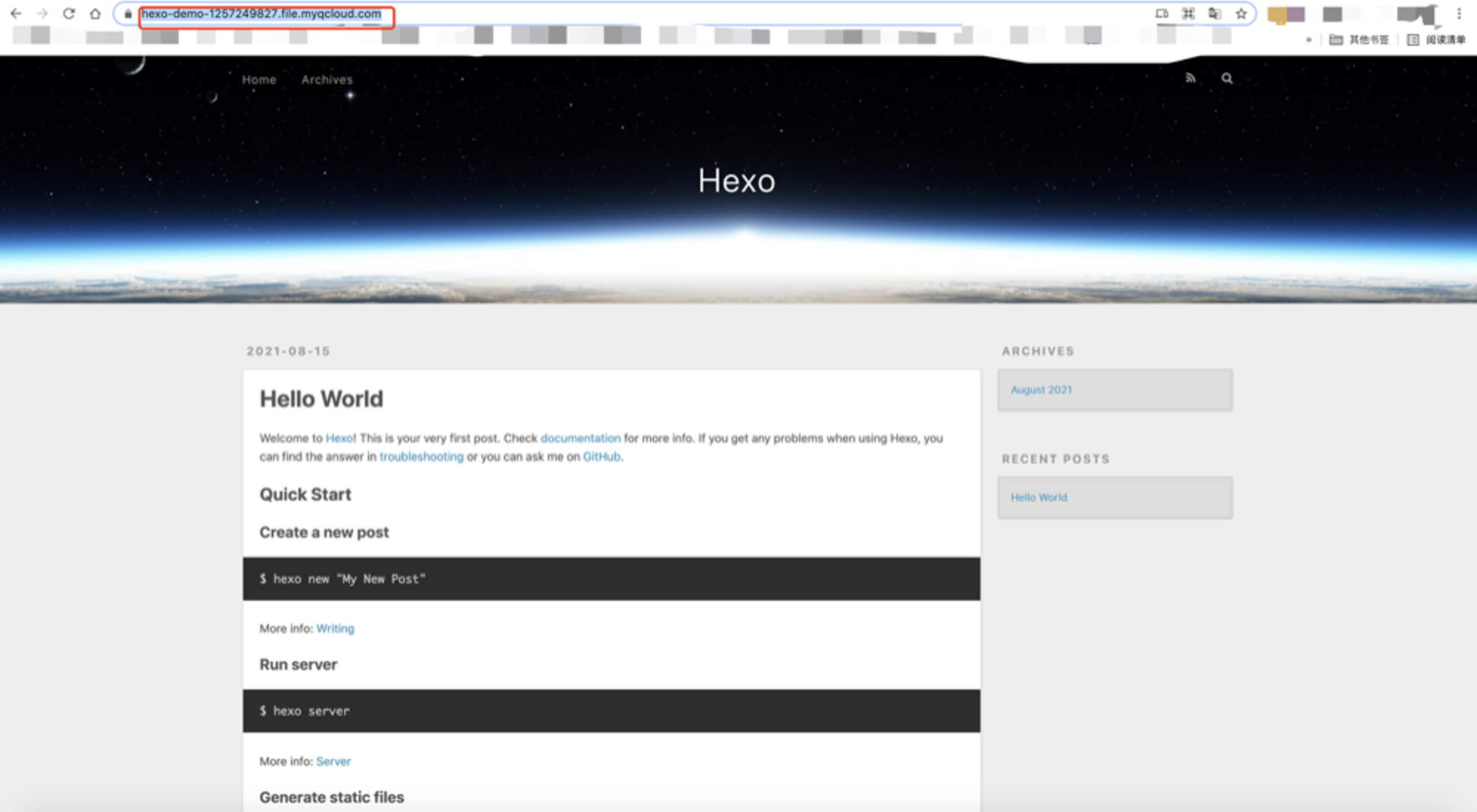
Task: Click the padlock site security icon
Action: (128, 14)
